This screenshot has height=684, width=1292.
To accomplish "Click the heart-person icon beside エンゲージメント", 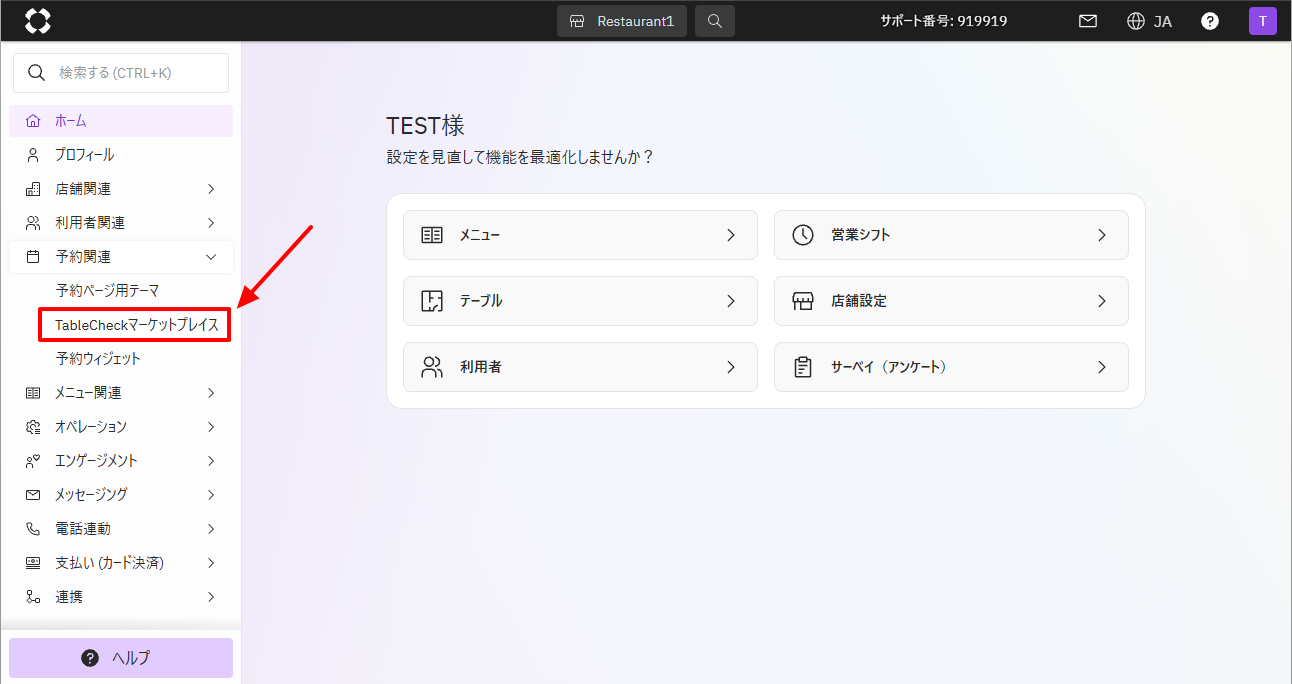I will point(33,461).
